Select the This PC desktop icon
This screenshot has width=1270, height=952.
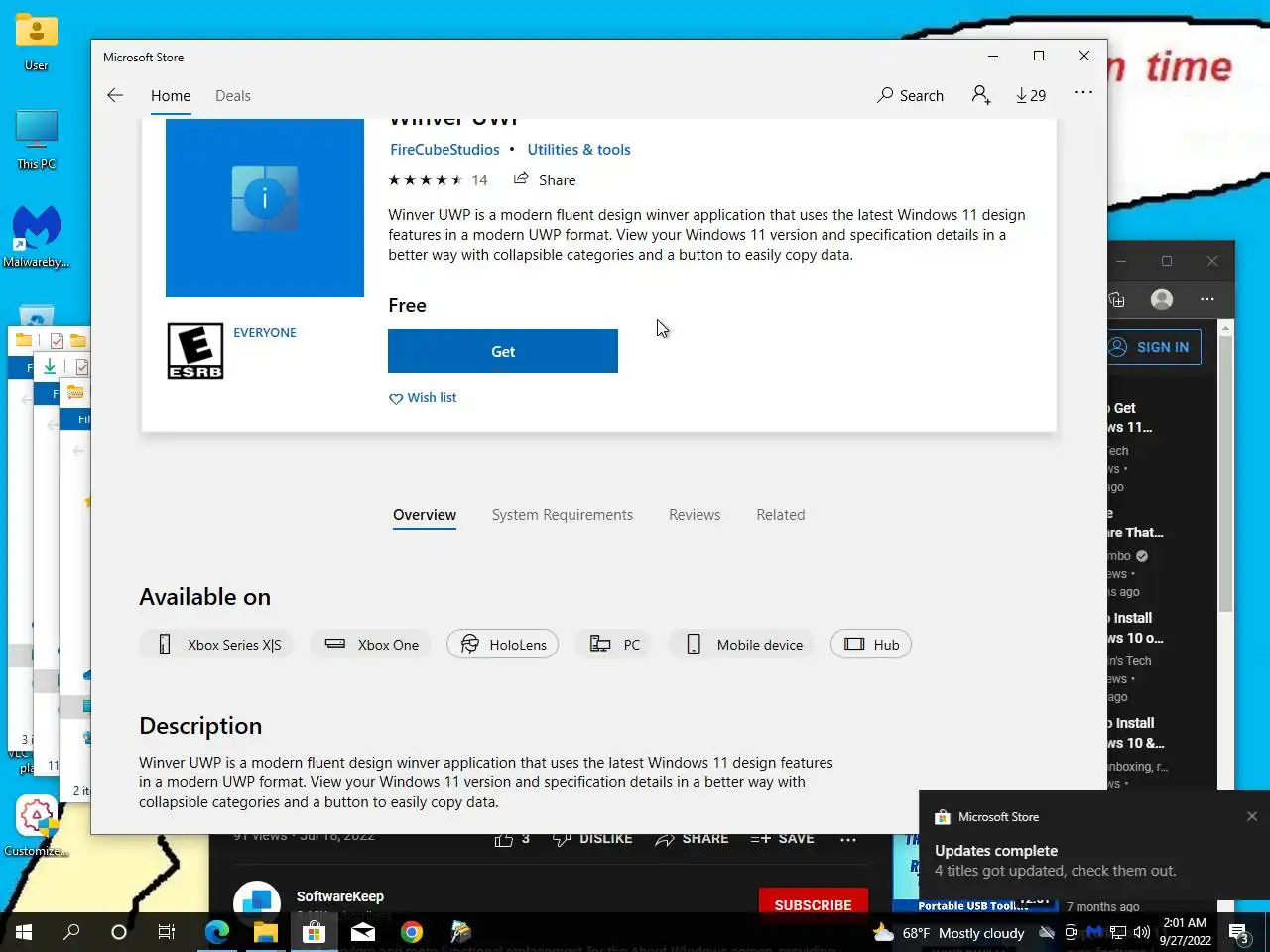tap(37, 140)
